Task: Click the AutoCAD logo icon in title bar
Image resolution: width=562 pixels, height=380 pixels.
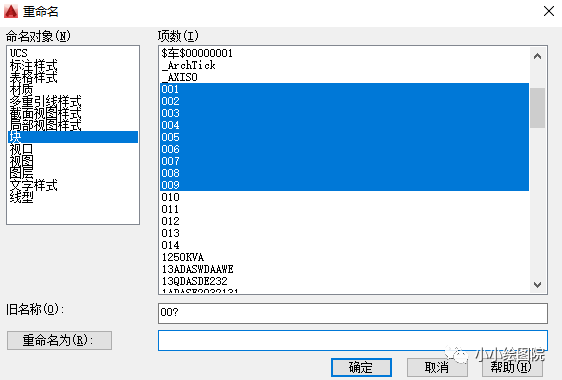Action: click(11, 11)
